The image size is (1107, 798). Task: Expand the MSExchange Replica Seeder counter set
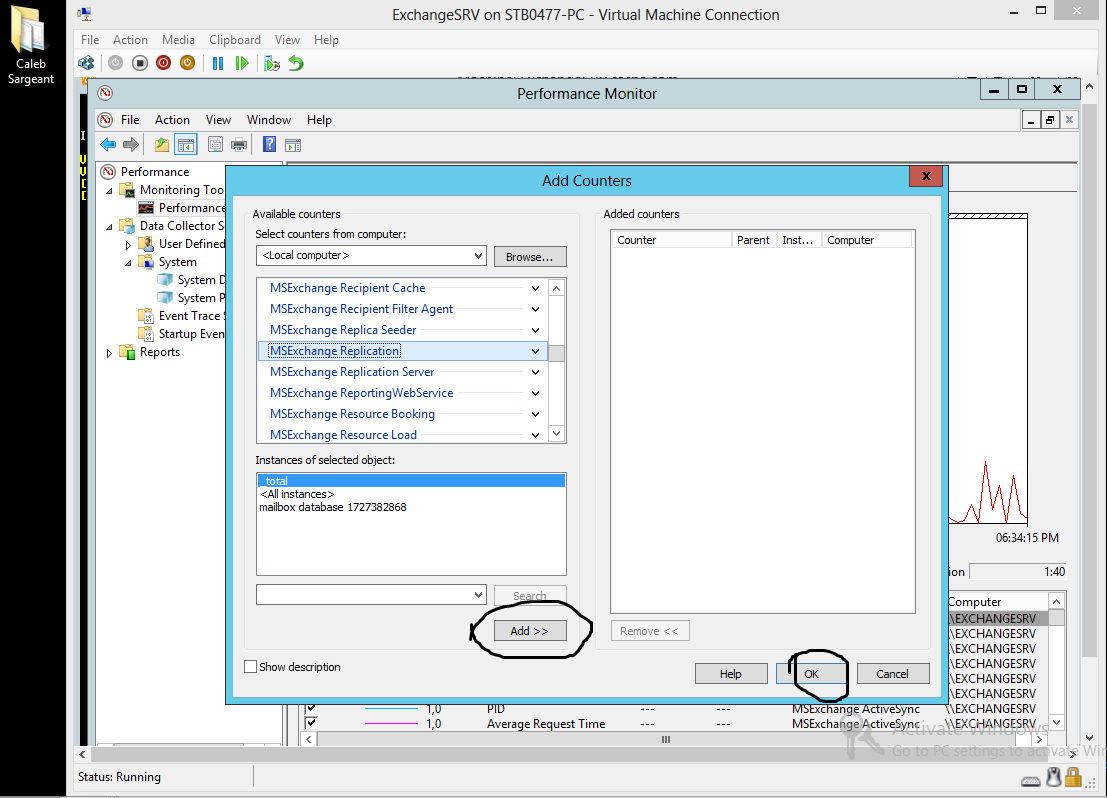coord(535,330)
